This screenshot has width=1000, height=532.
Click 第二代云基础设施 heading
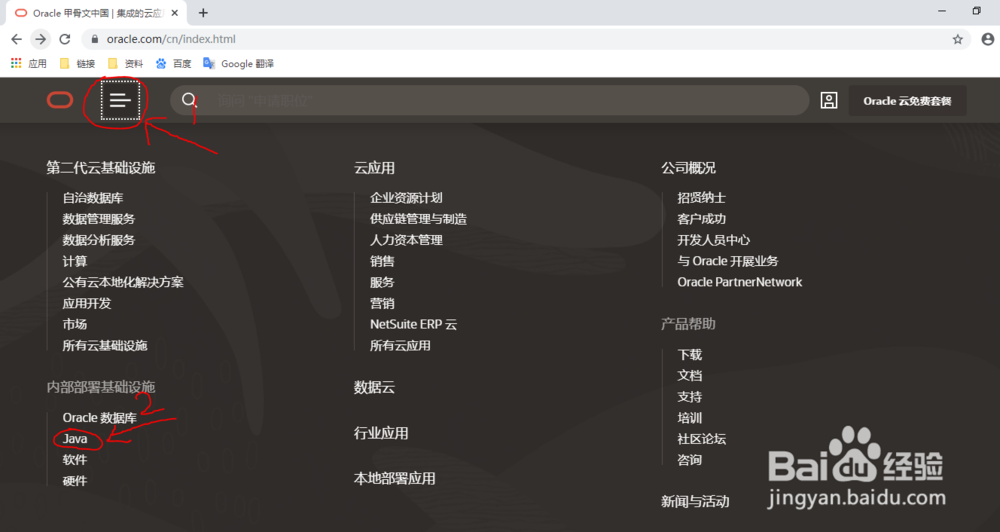click(100, 168)
